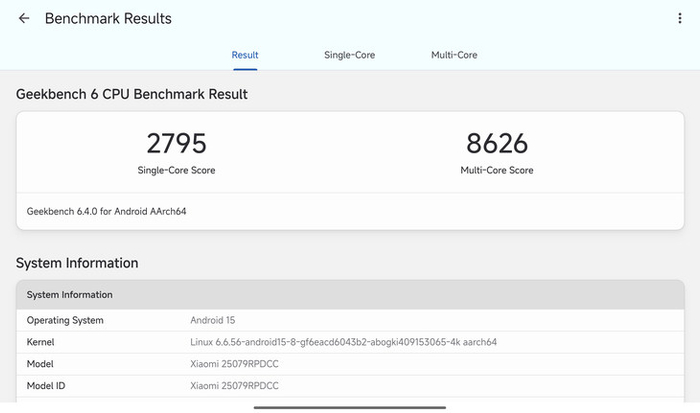This screenshot has height=413, width=700.
Task: Click the Multi-Core Score label
Action: (497, 170)
